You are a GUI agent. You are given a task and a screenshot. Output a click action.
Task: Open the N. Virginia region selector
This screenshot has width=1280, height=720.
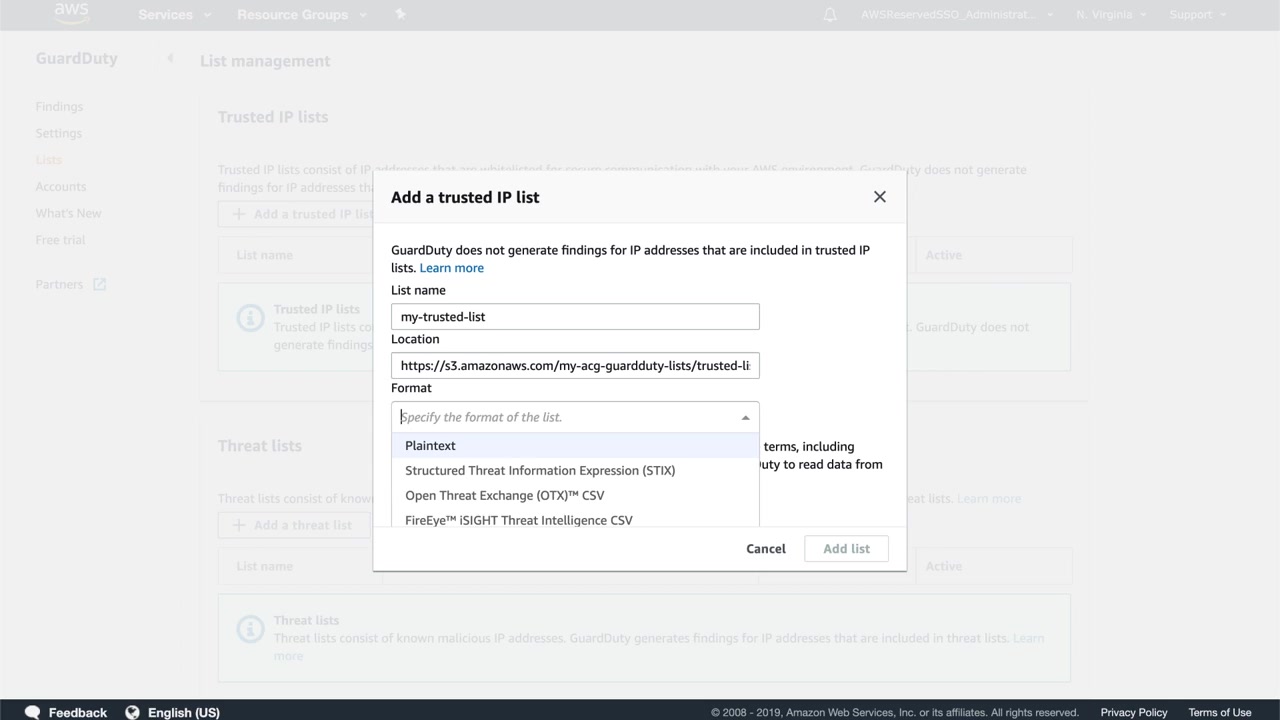[x=1111, y=15]
